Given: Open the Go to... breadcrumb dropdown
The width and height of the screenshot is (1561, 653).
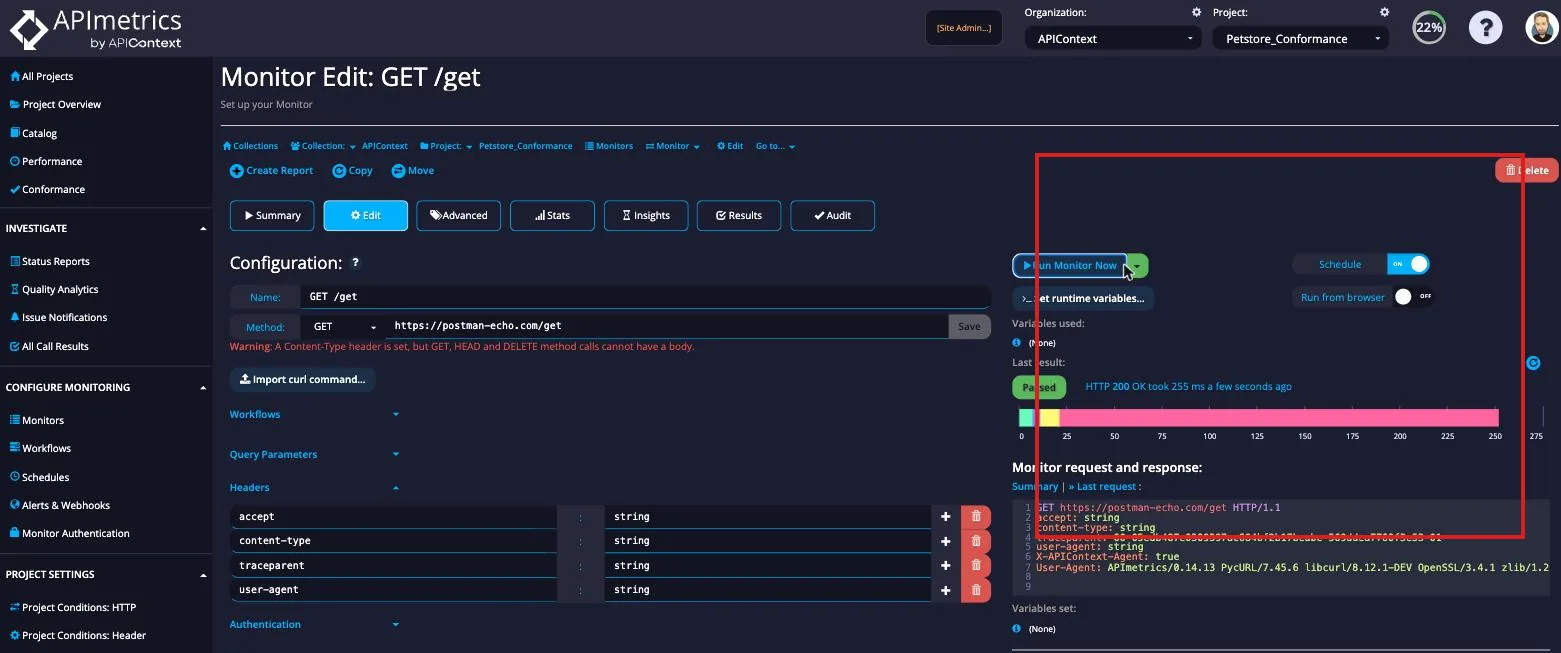Looking at the screenshot, I should click(776, 146).
